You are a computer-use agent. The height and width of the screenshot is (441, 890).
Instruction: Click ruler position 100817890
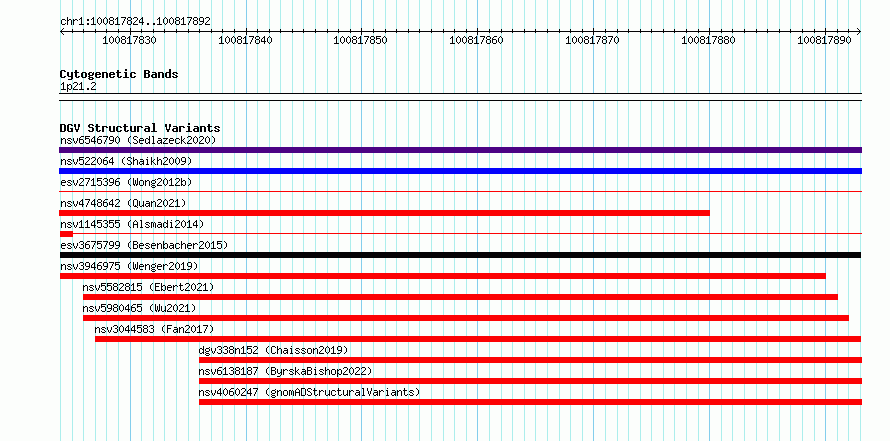pos(825,40)
